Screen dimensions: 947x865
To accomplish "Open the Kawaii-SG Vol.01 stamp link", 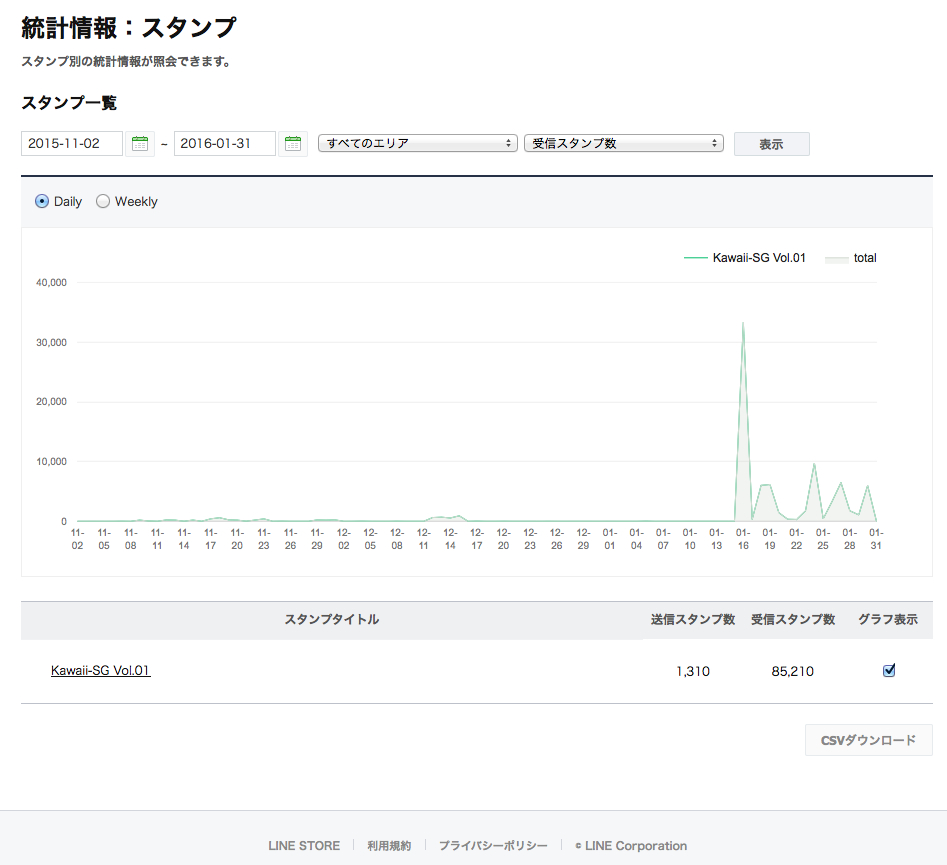I will [x=100, y=670].
